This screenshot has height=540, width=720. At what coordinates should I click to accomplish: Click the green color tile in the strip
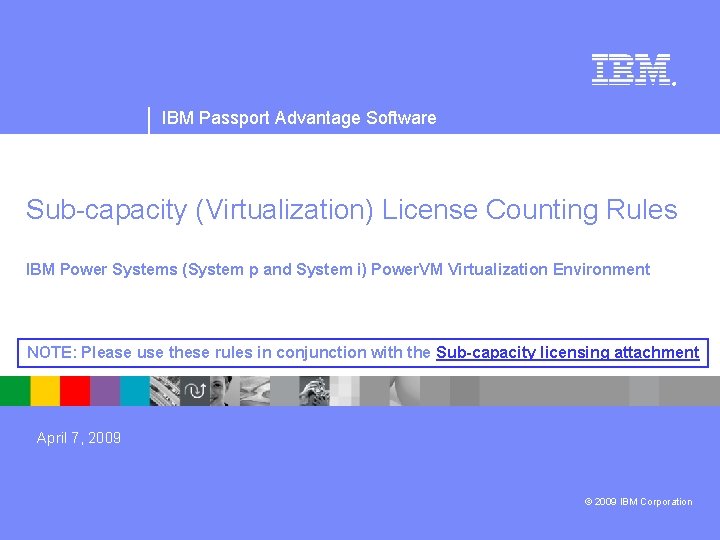click(x=15, y=391)
